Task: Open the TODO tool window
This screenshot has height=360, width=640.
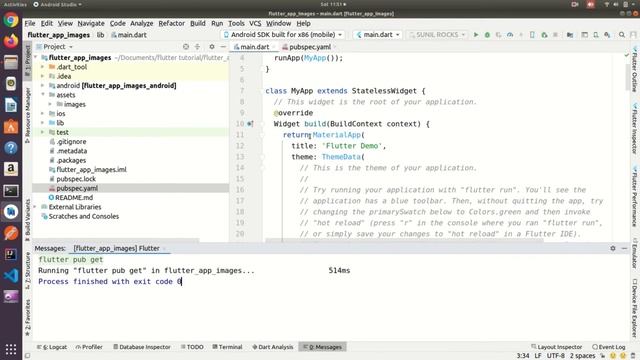Action: [192, 347]
